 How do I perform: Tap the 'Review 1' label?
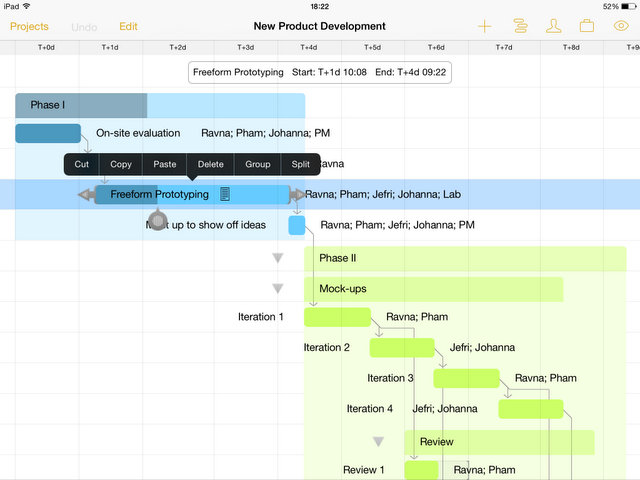click(364, 470)
